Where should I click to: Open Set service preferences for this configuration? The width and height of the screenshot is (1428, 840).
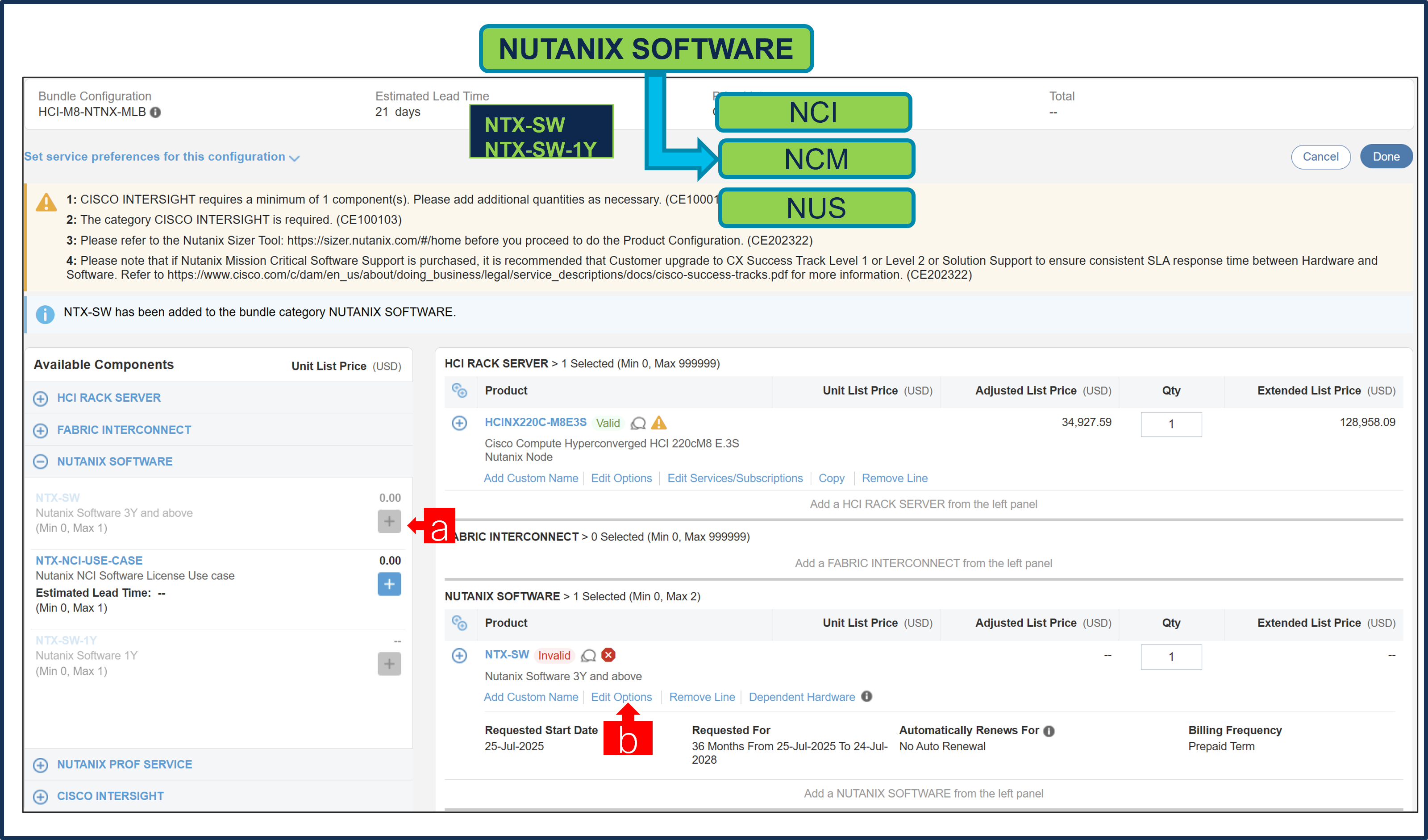coord(162,157)
